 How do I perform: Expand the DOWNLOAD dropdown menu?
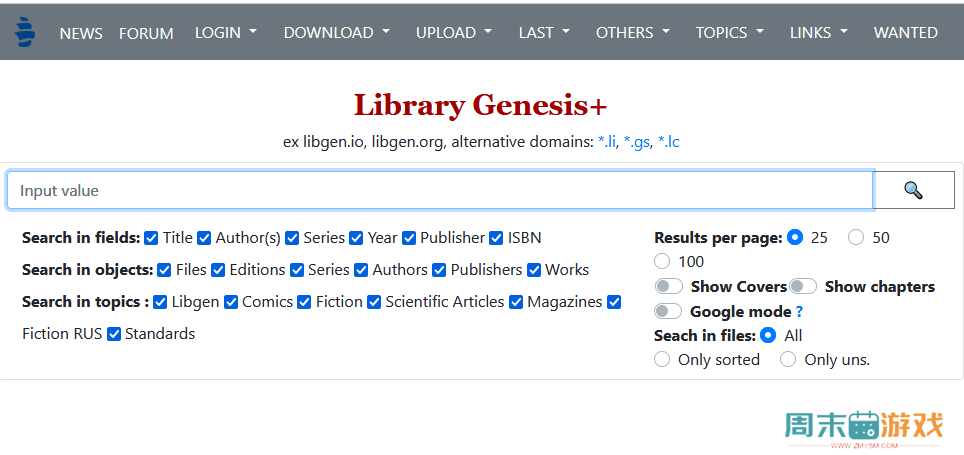(x=336, y=33)
